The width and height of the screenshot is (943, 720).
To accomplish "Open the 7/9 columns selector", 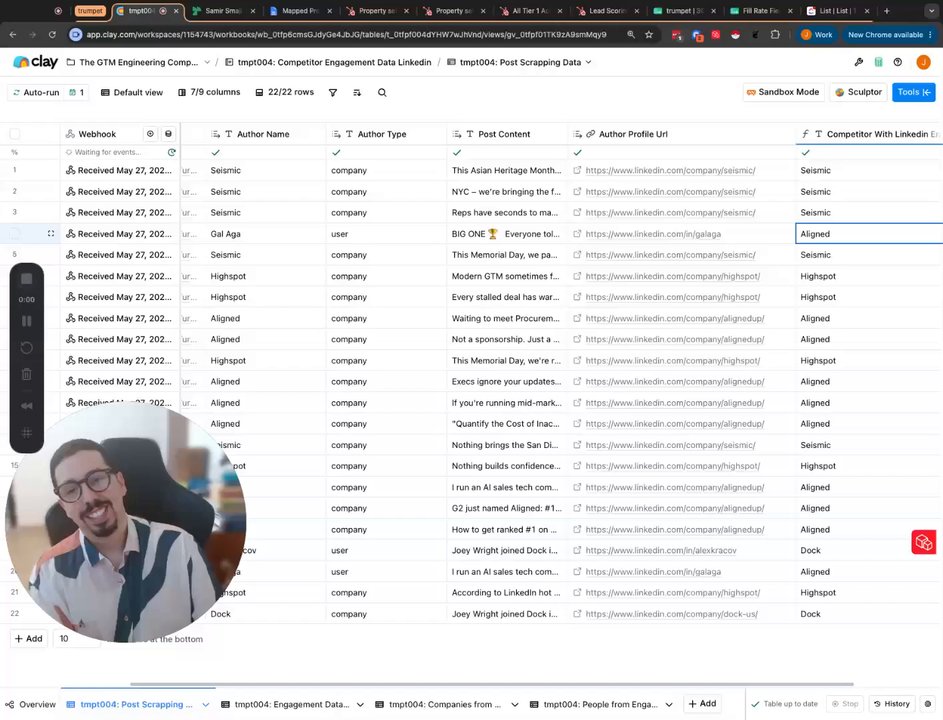I will 209,93.
